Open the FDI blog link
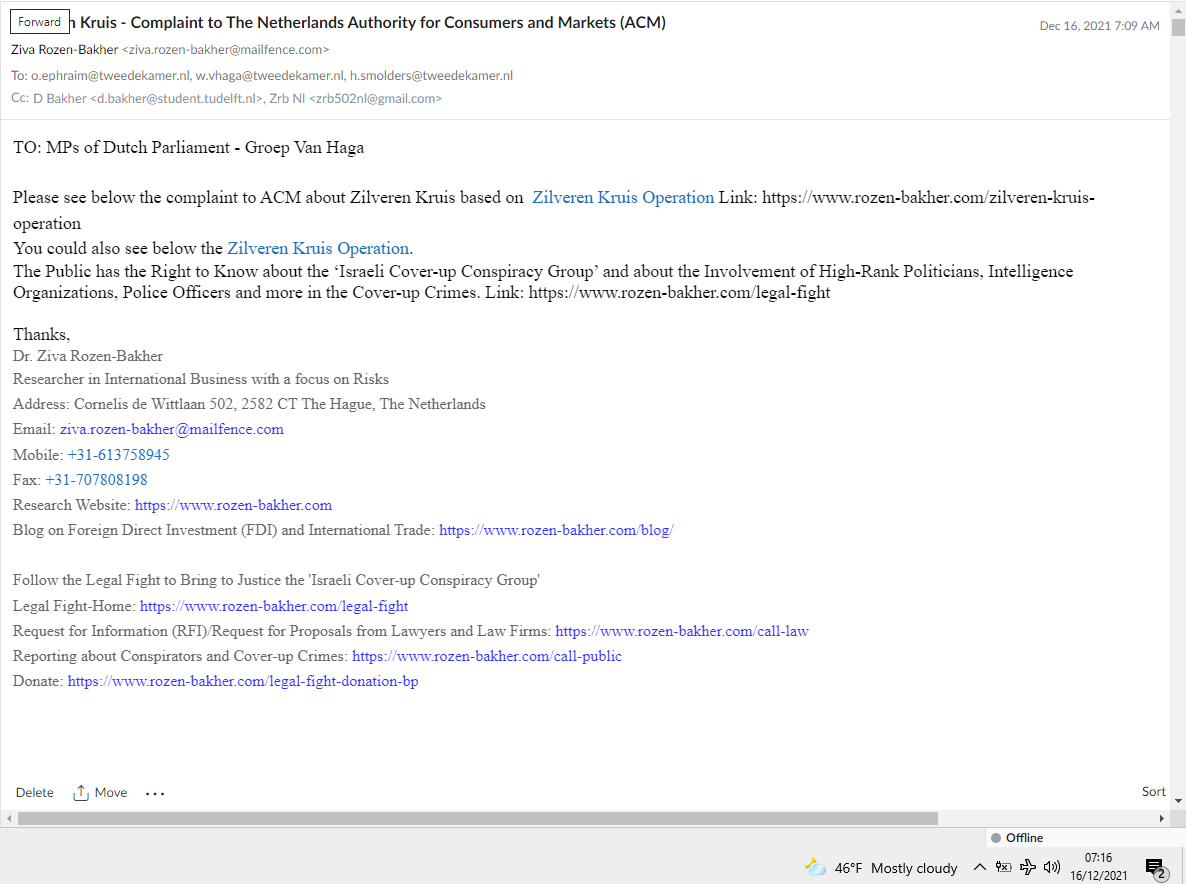 pos(556,530)
